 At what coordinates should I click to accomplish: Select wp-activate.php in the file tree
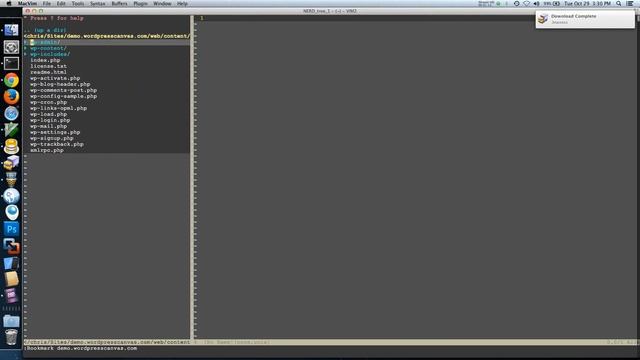click(x=55, y=78)
